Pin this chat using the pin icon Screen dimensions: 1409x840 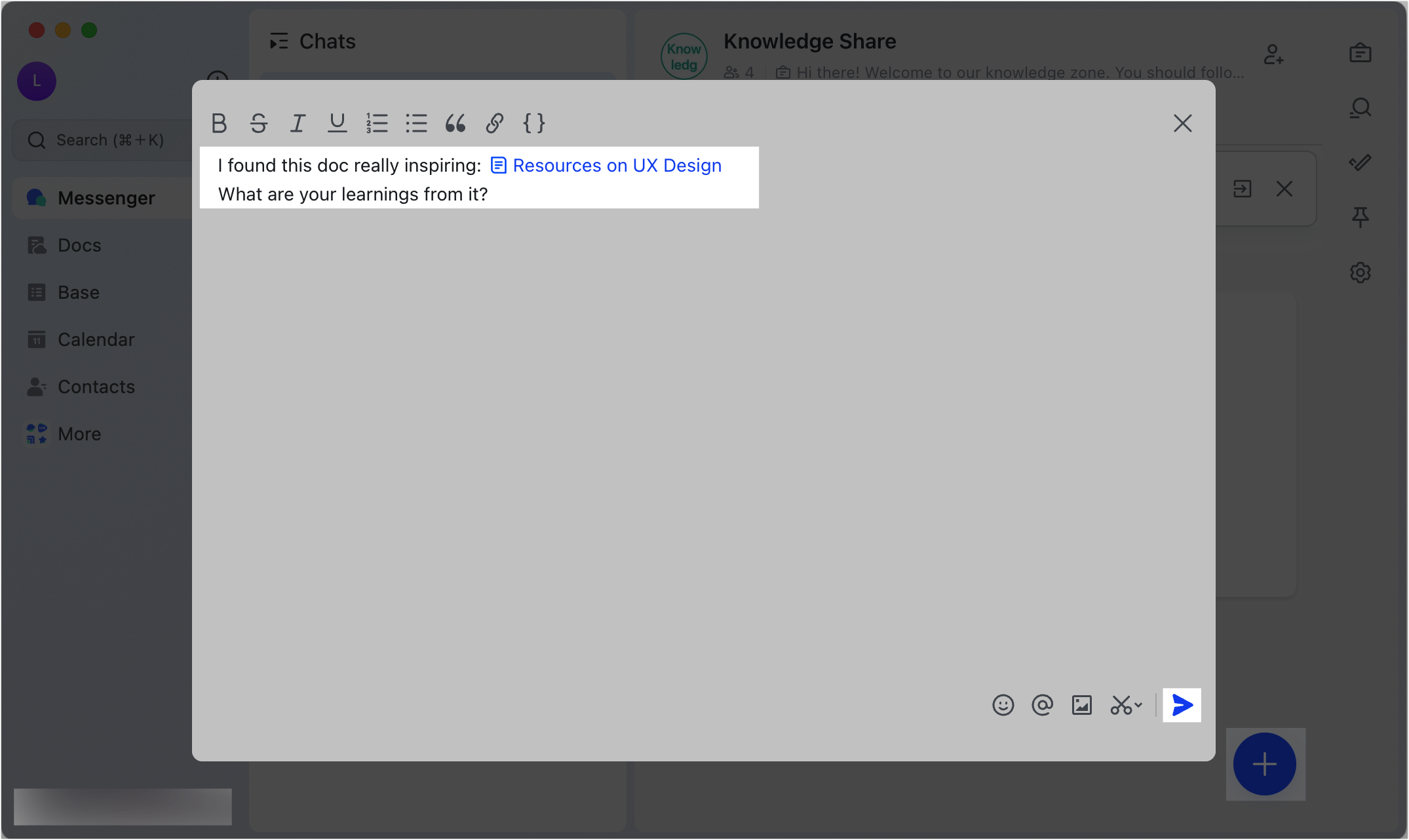coord(1360,217)
